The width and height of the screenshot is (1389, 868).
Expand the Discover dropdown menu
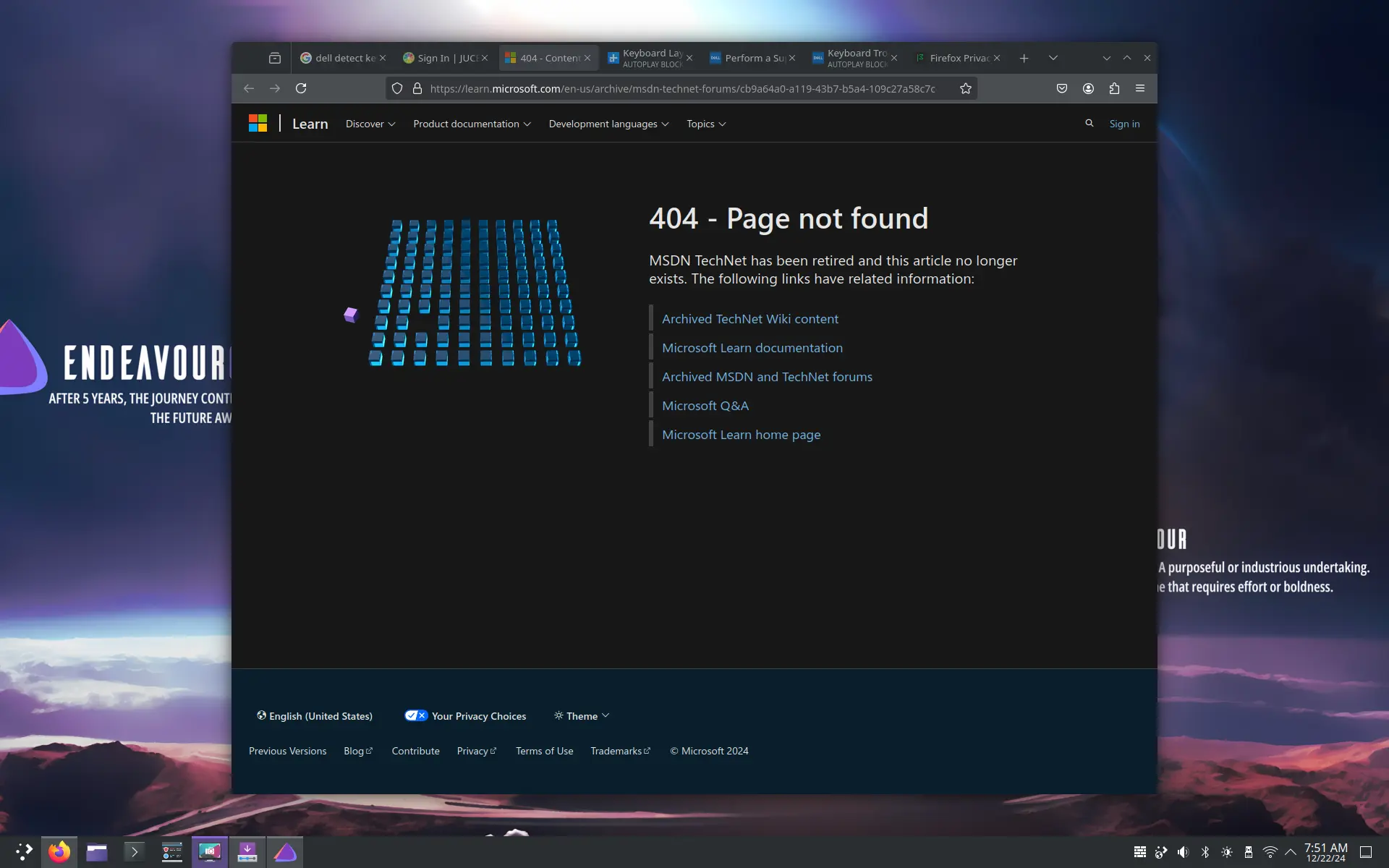(x=370, y=124)
